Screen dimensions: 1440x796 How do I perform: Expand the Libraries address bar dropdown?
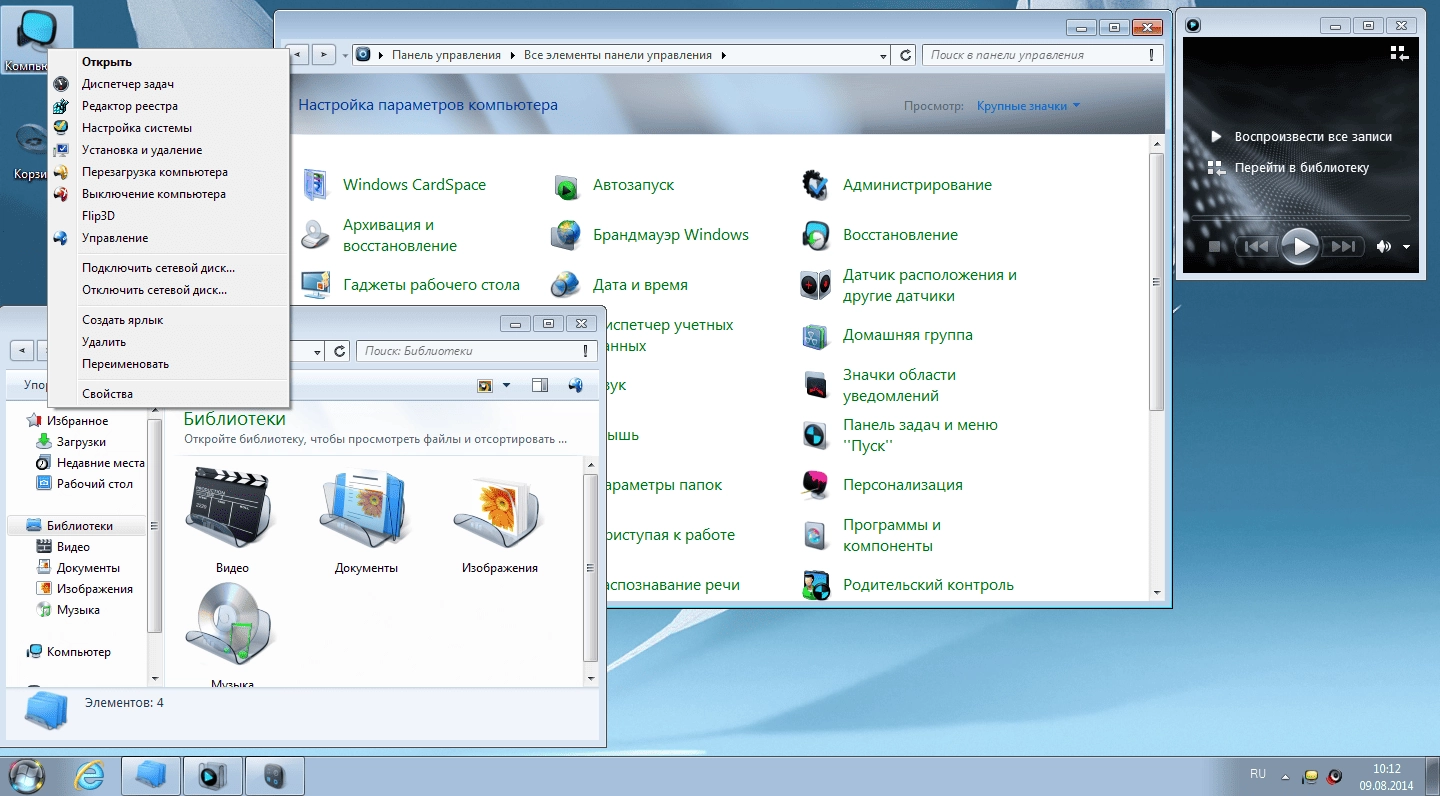tap(317, 351)
